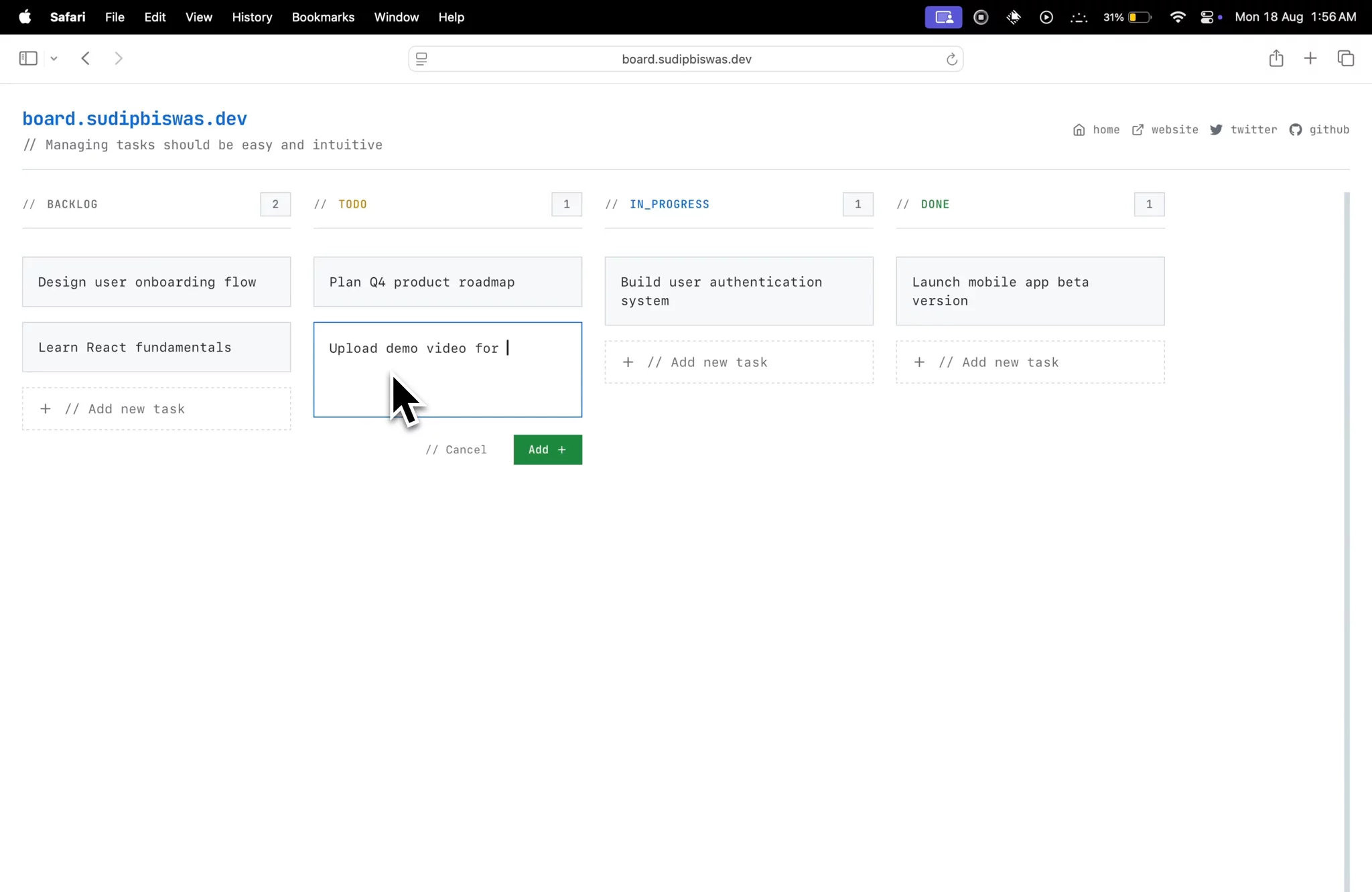Open the History menu
The height and width of the screenshot is (892, 1372).
tap(252, 17)
